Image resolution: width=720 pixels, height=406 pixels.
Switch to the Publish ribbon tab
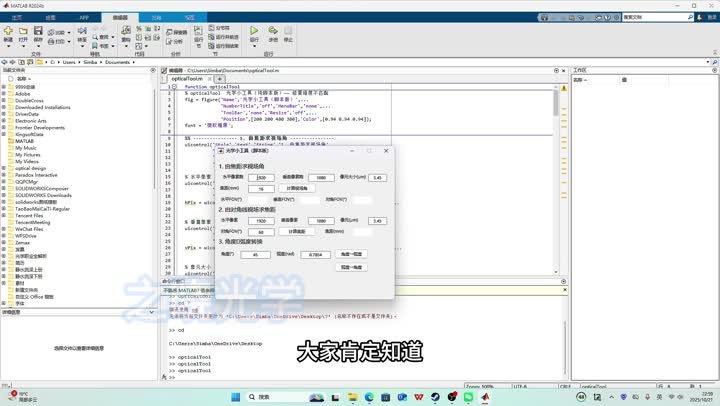click(x=156, y=17)
